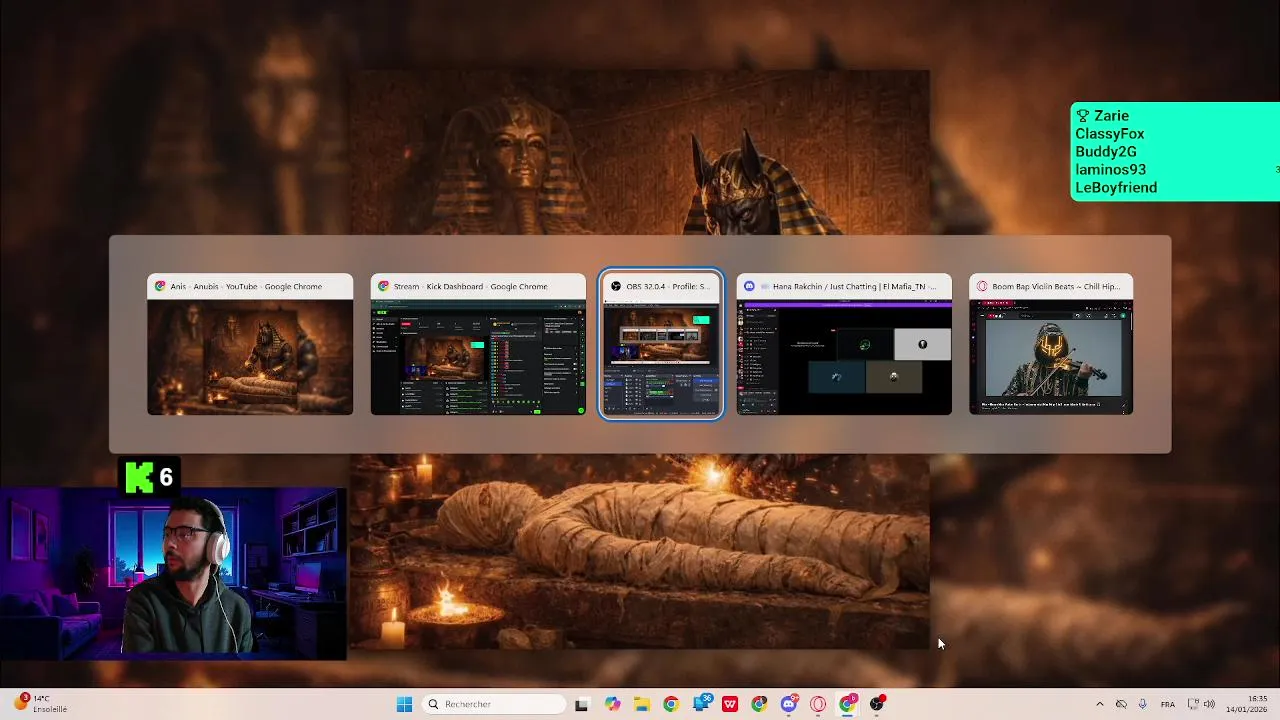
Task: Click the webcam overlay of the streamer
Action: pos(173,574)
